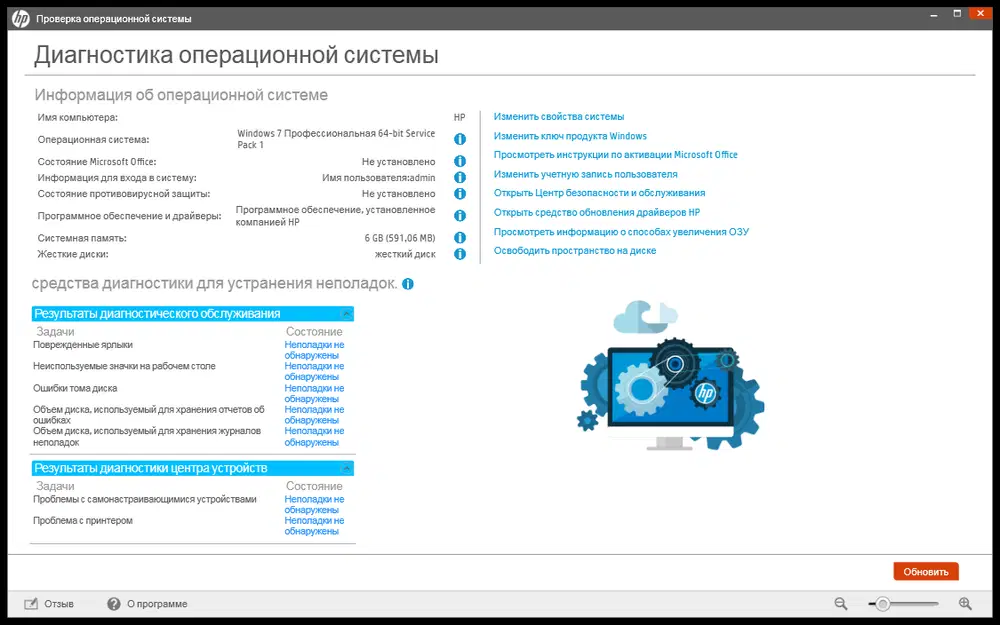Open info icon for Состояние Microsoft Office row
Viewport: 1000px width, 625px height.
point(460,161)
